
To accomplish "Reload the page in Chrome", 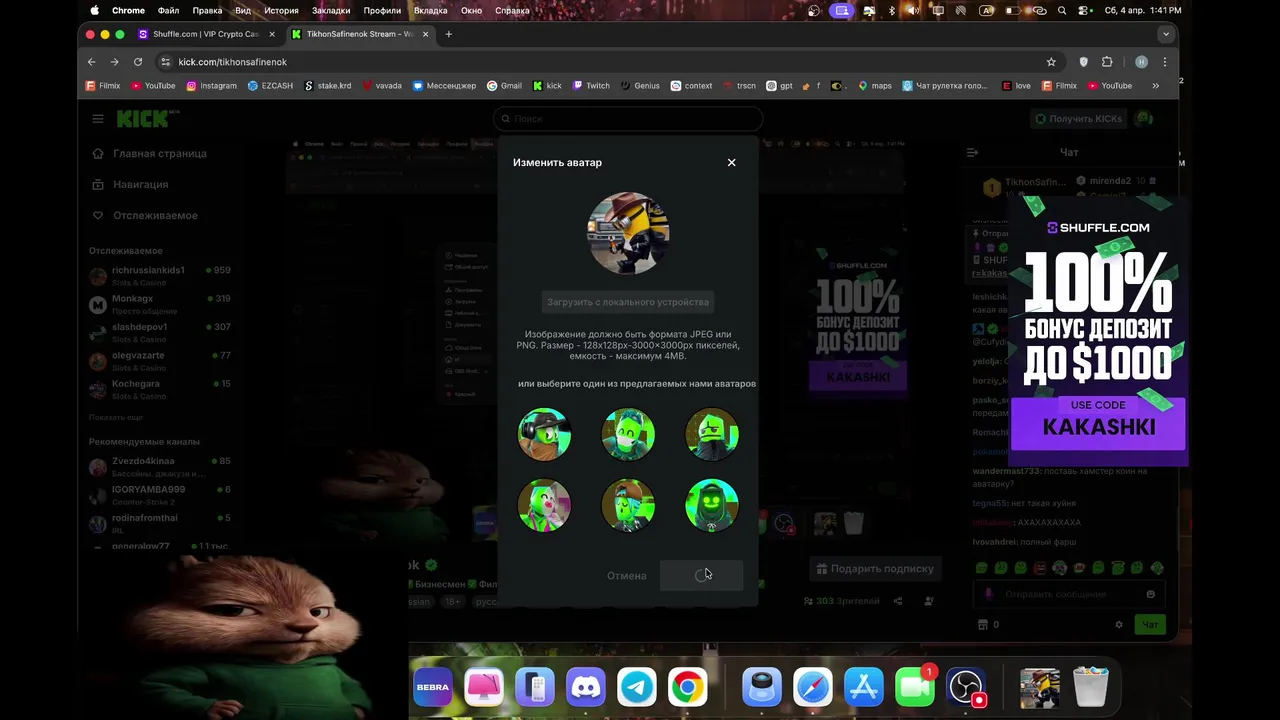I will [x=138, y=62].
